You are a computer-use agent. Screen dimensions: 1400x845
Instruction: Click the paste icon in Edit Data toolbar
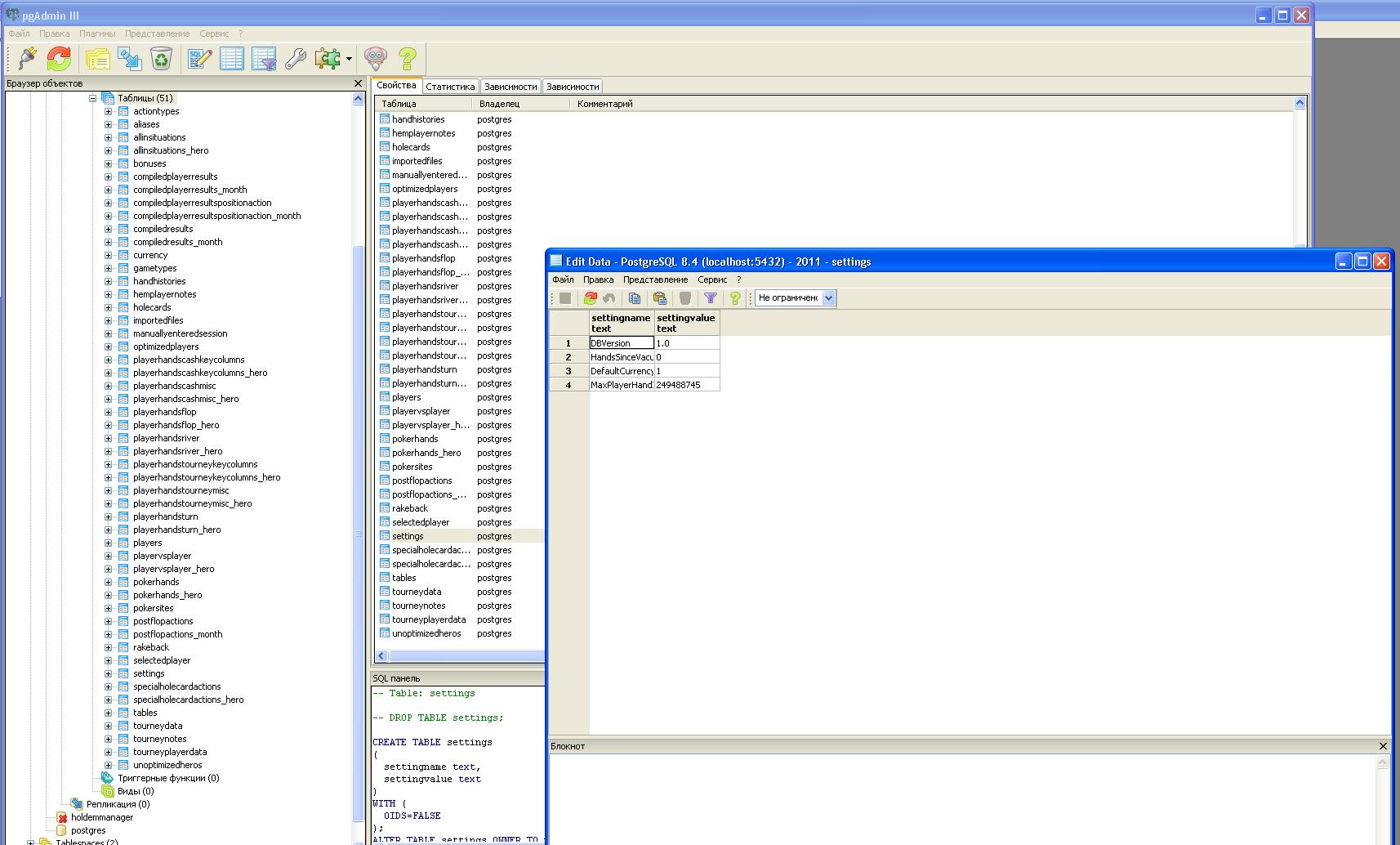(x=660, y=298)
